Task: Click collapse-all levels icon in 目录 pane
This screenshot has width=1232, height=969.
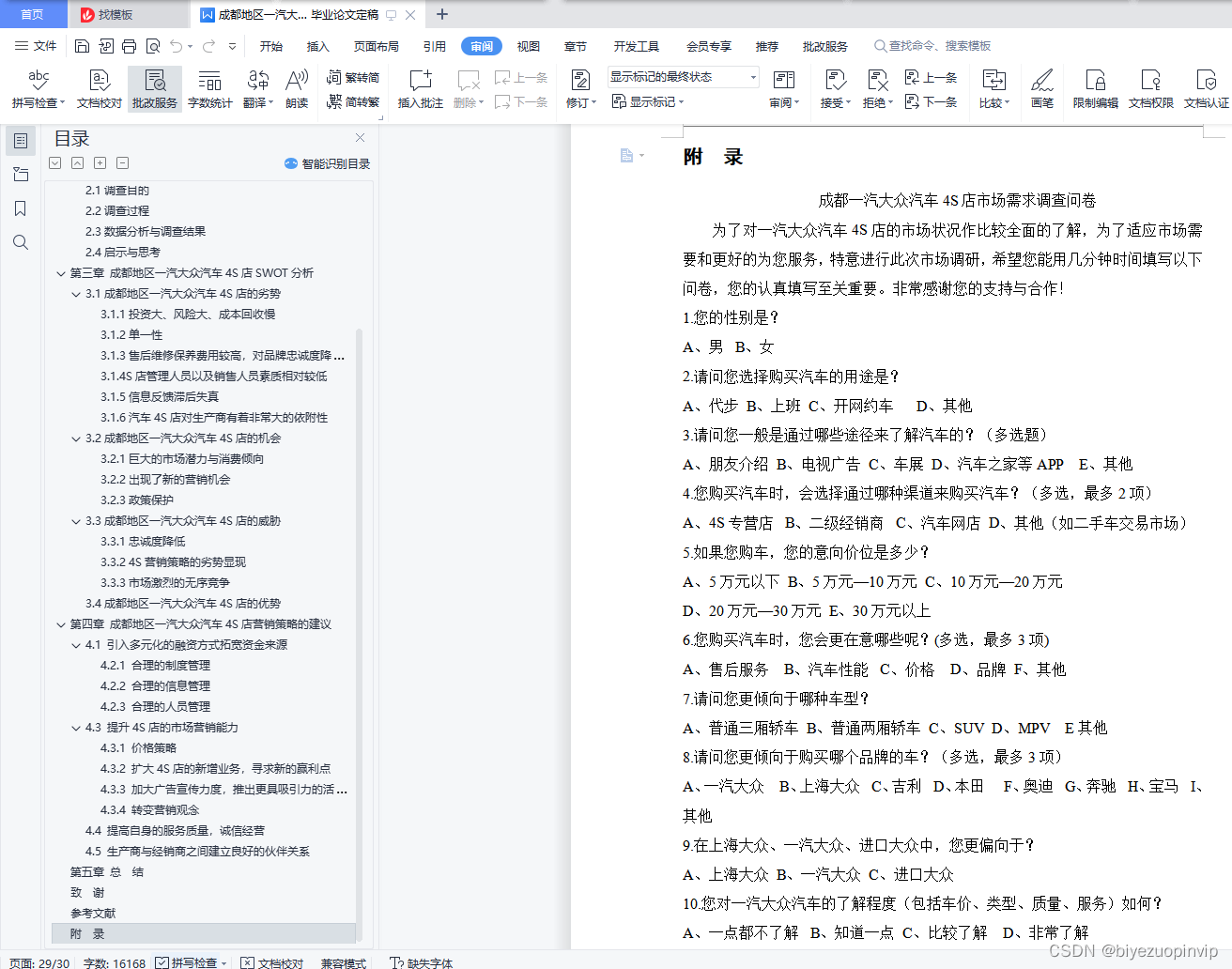Action: click(78, 163)
